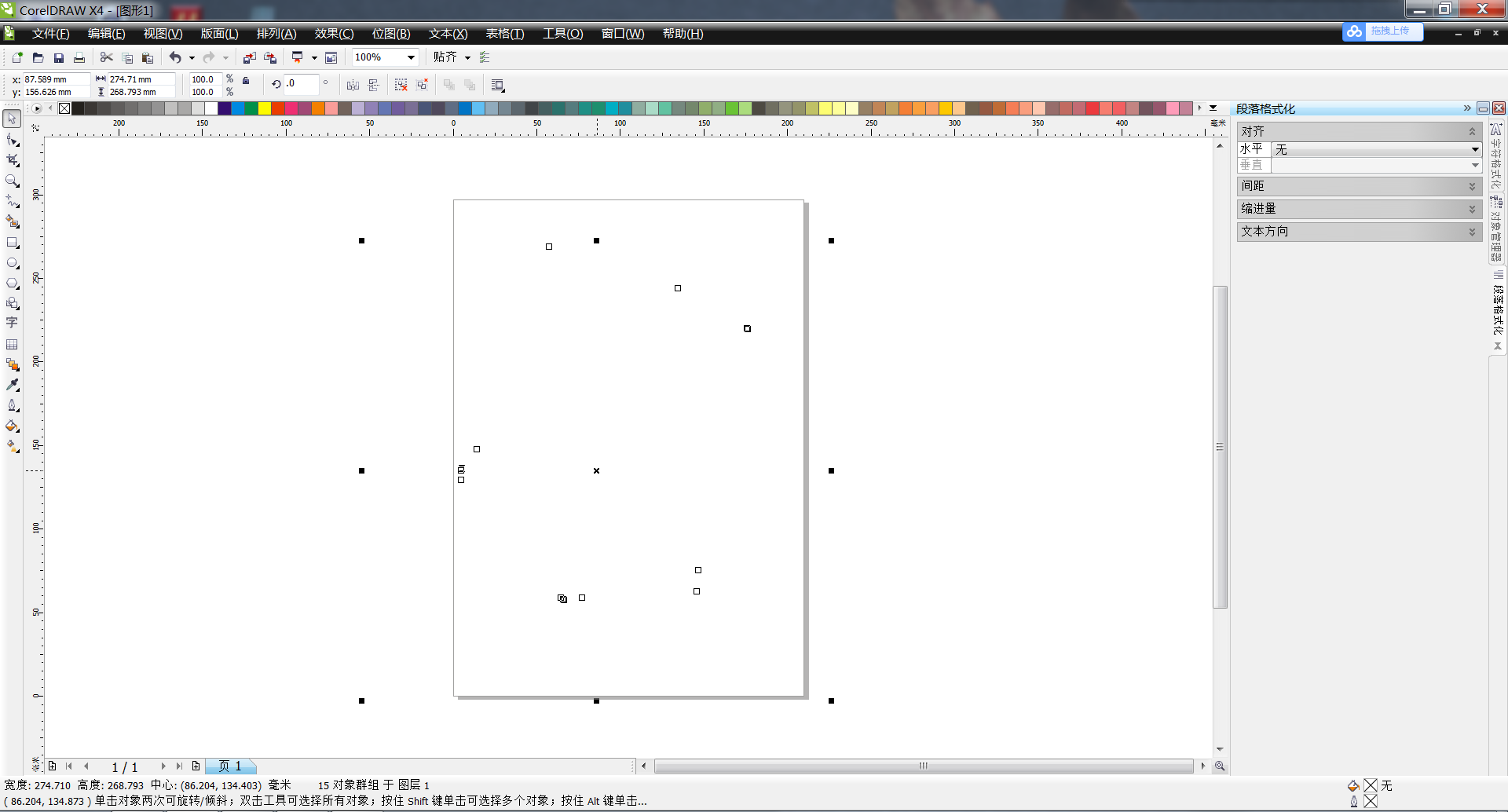Screen dimensions: 1508x812
Task: Select the Shape edit tool
Action: pos(12,140)
